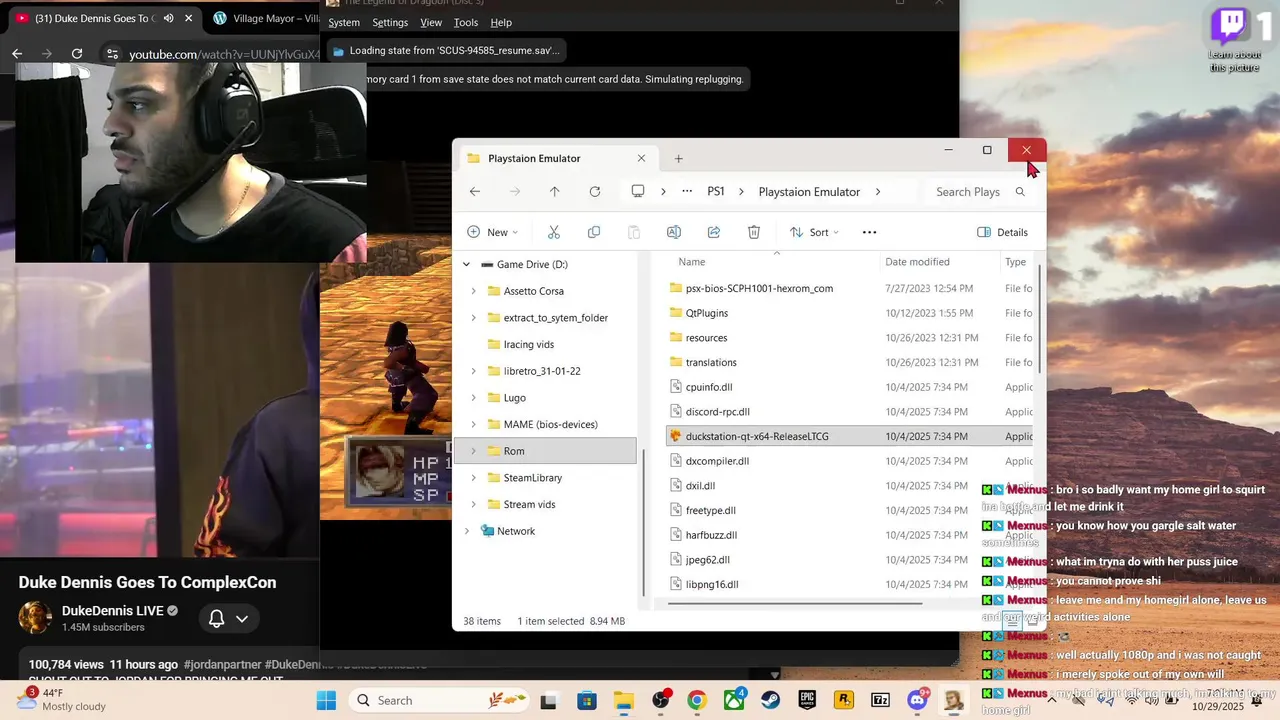Open the hidden path ellipsis in address bar
This screenshot has height=720, width=1280.
(x=687, y=191)
